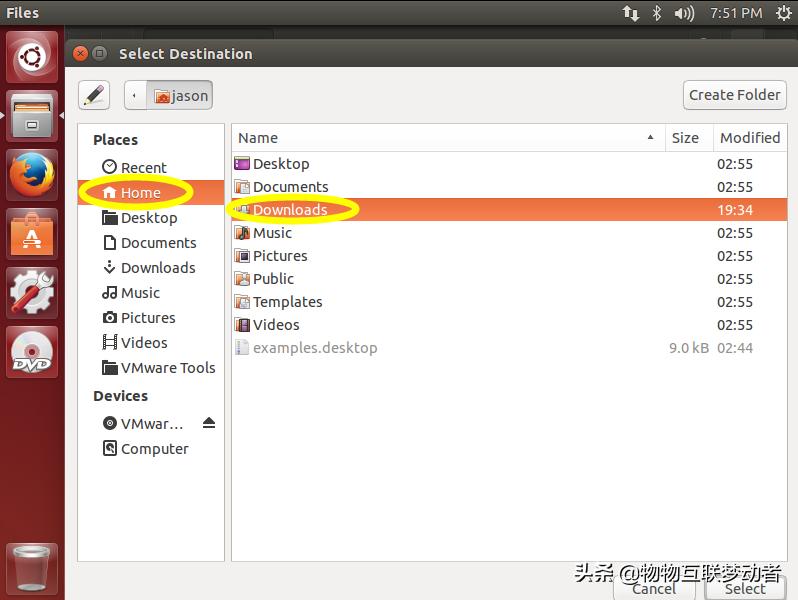The width and height of the screenshot is (798, 600).
Task: Click Create Folder button
Action: [x=734, y=95]
